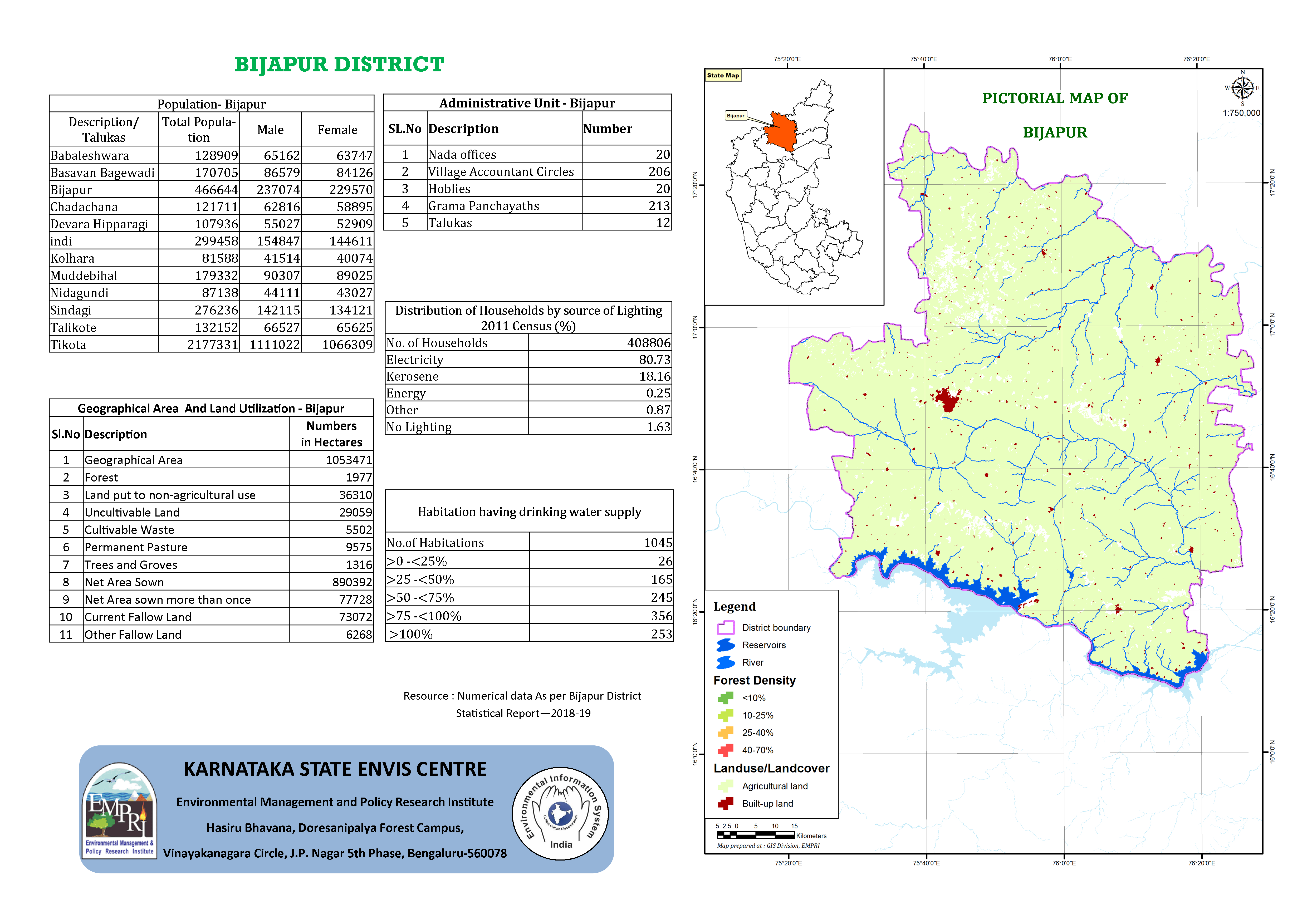Screen dimensions: 1307x924
Task: Click the Built-up land legend swatch
Action: point(725,803)
